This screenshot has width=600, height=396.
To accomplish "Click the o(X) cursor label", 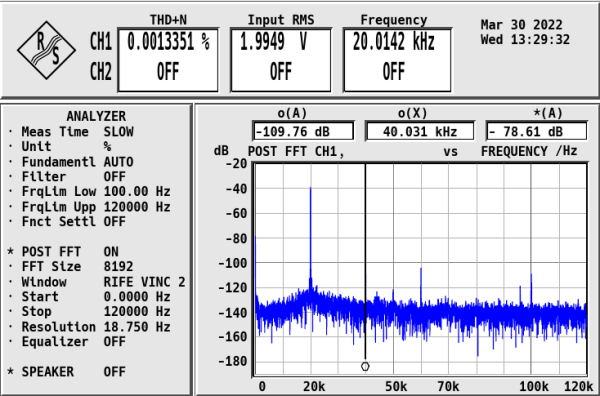I will [412, 113].
